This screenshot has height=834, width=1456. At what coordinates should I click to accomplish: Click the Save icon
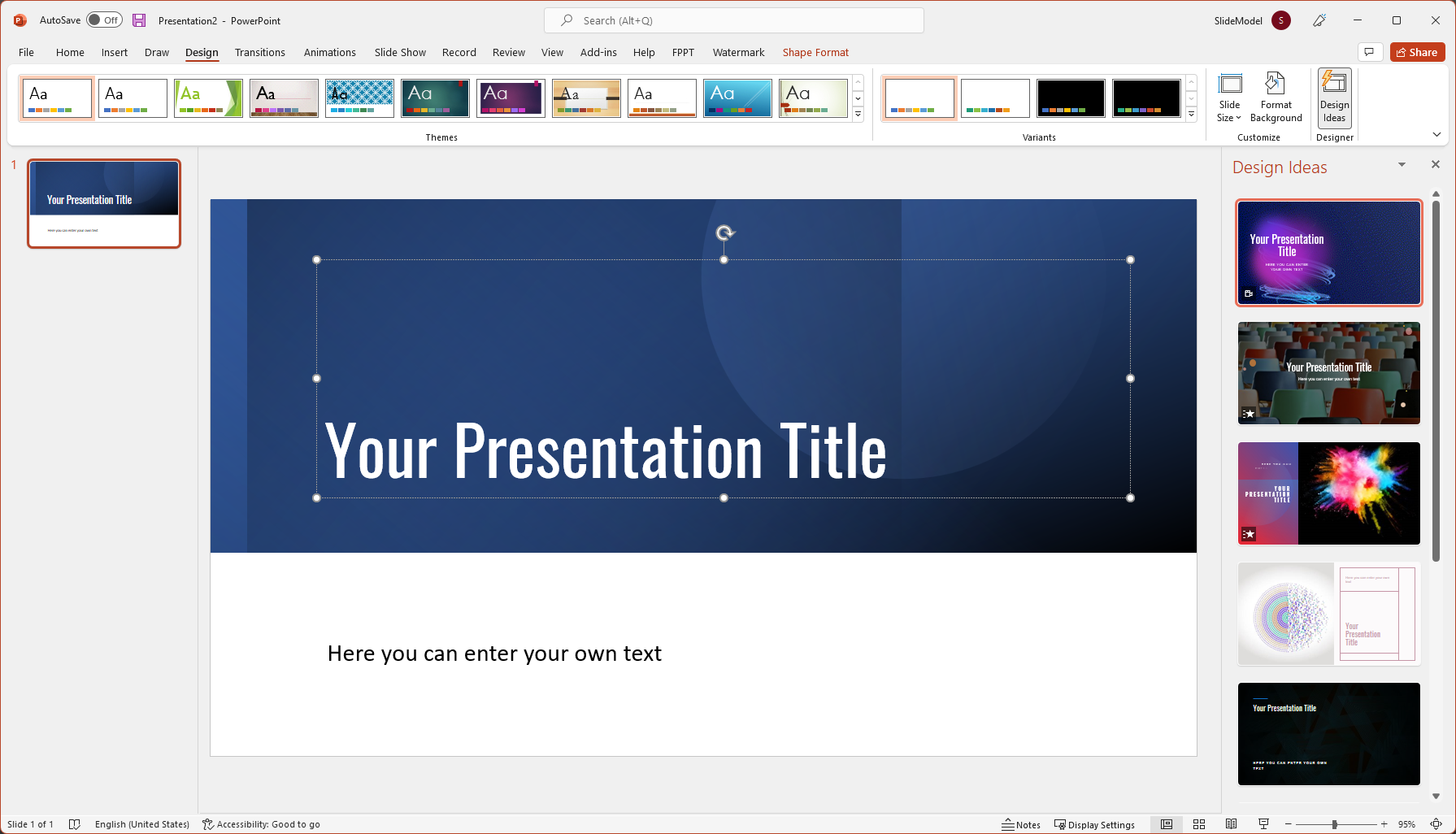point(138,20)
